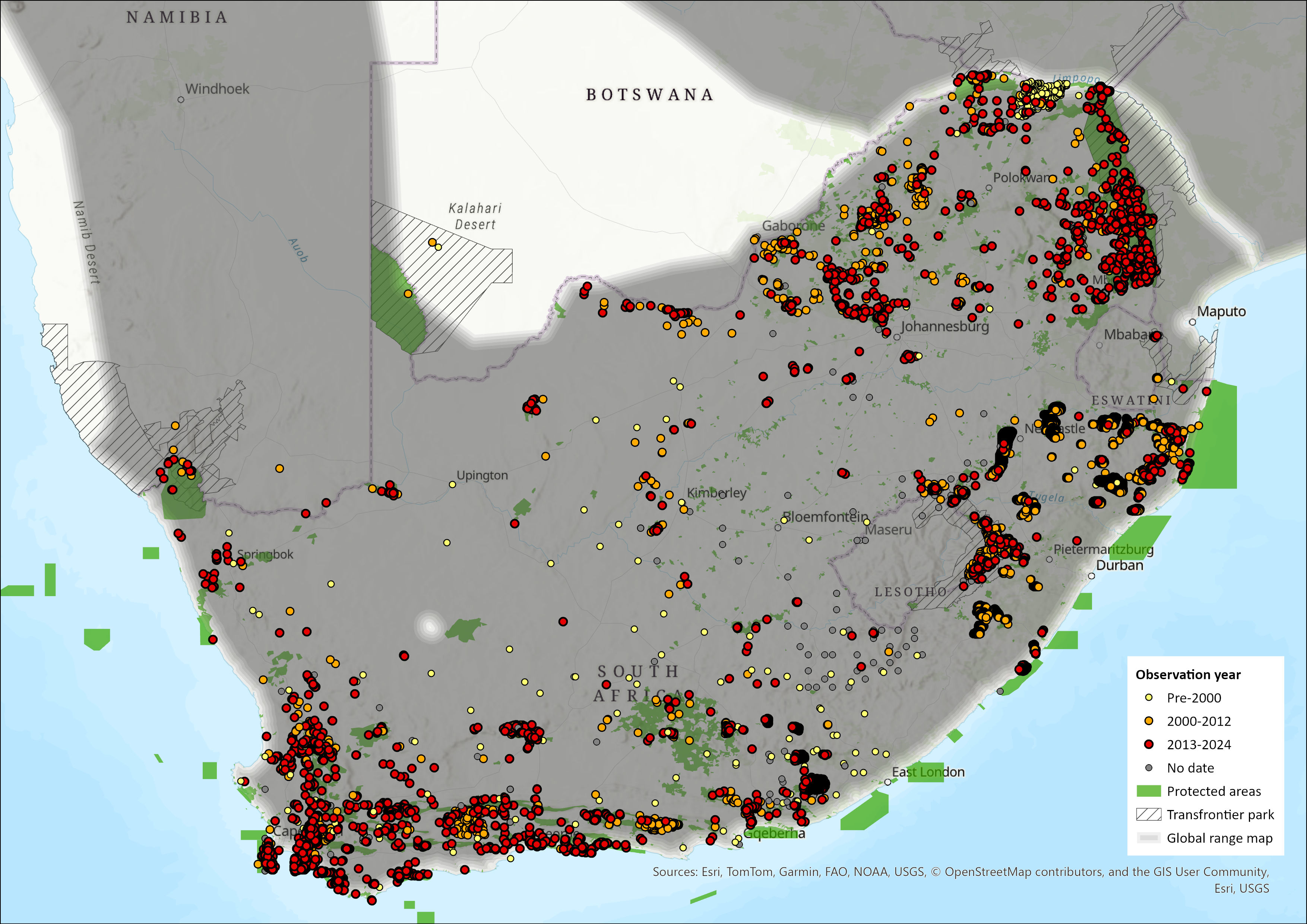Viewport: 1307px width, 924px height.
Task: Click the NAMIBIA country label
Action: pos(177,18)
